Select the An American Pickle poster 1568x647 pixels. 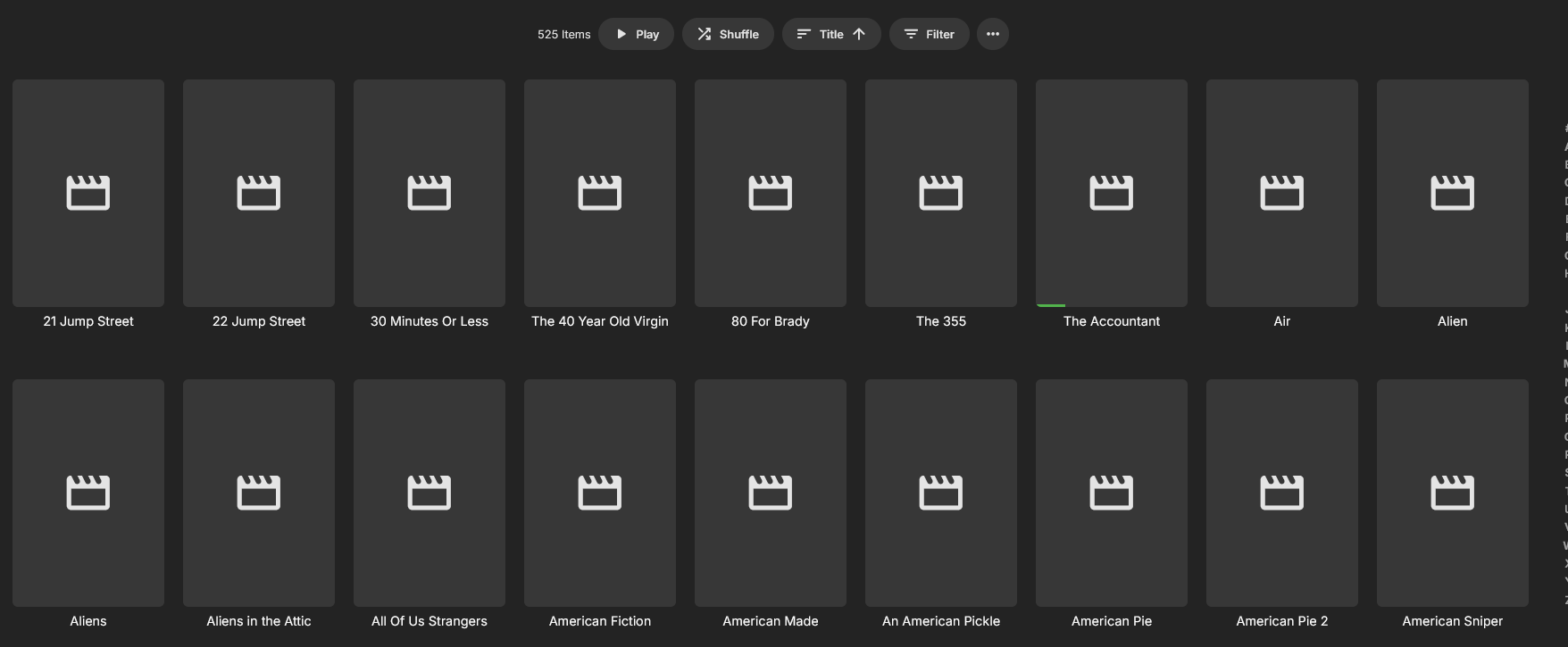(x=941, y=493)
